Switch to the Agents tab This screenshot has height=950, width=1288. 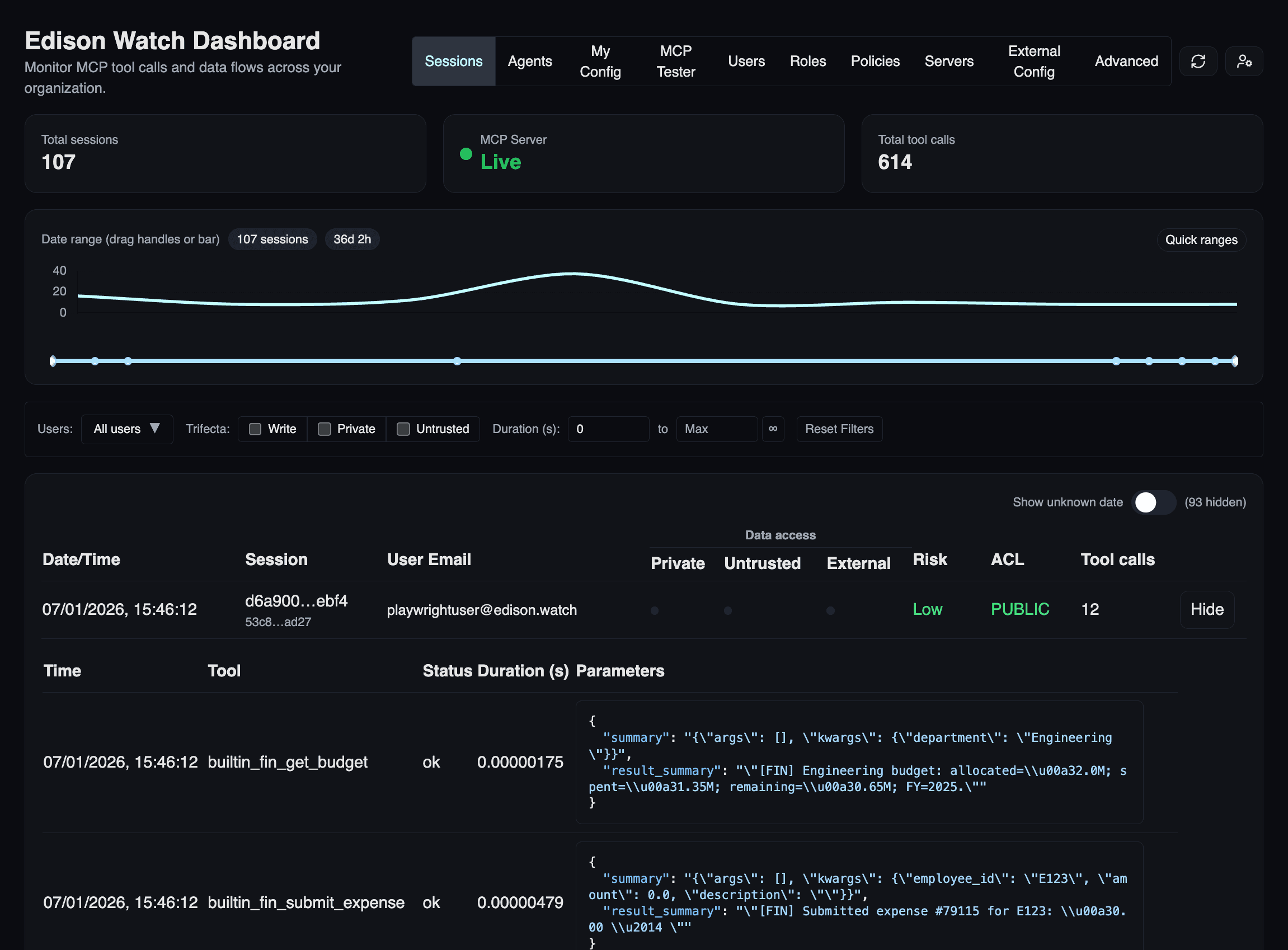click(529, 62)
